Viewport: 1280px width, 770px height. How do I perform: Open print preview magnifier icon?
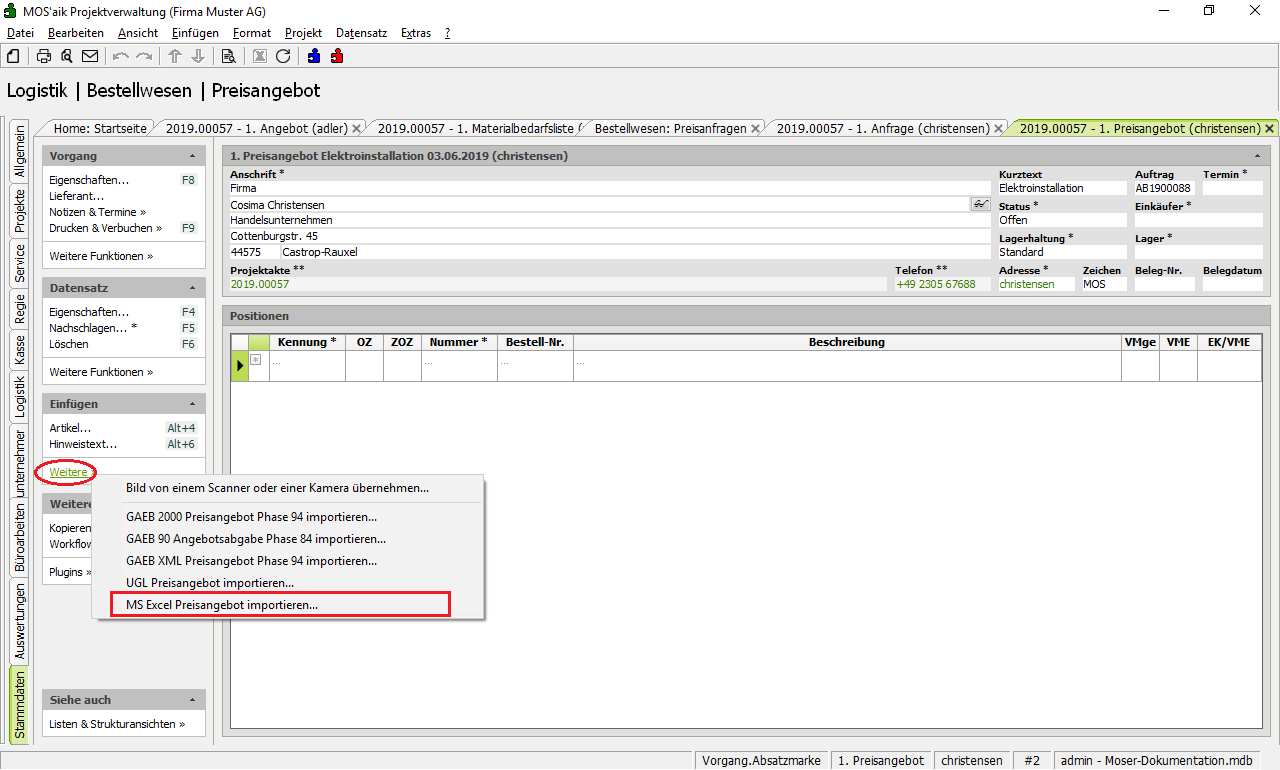(67, 56)
